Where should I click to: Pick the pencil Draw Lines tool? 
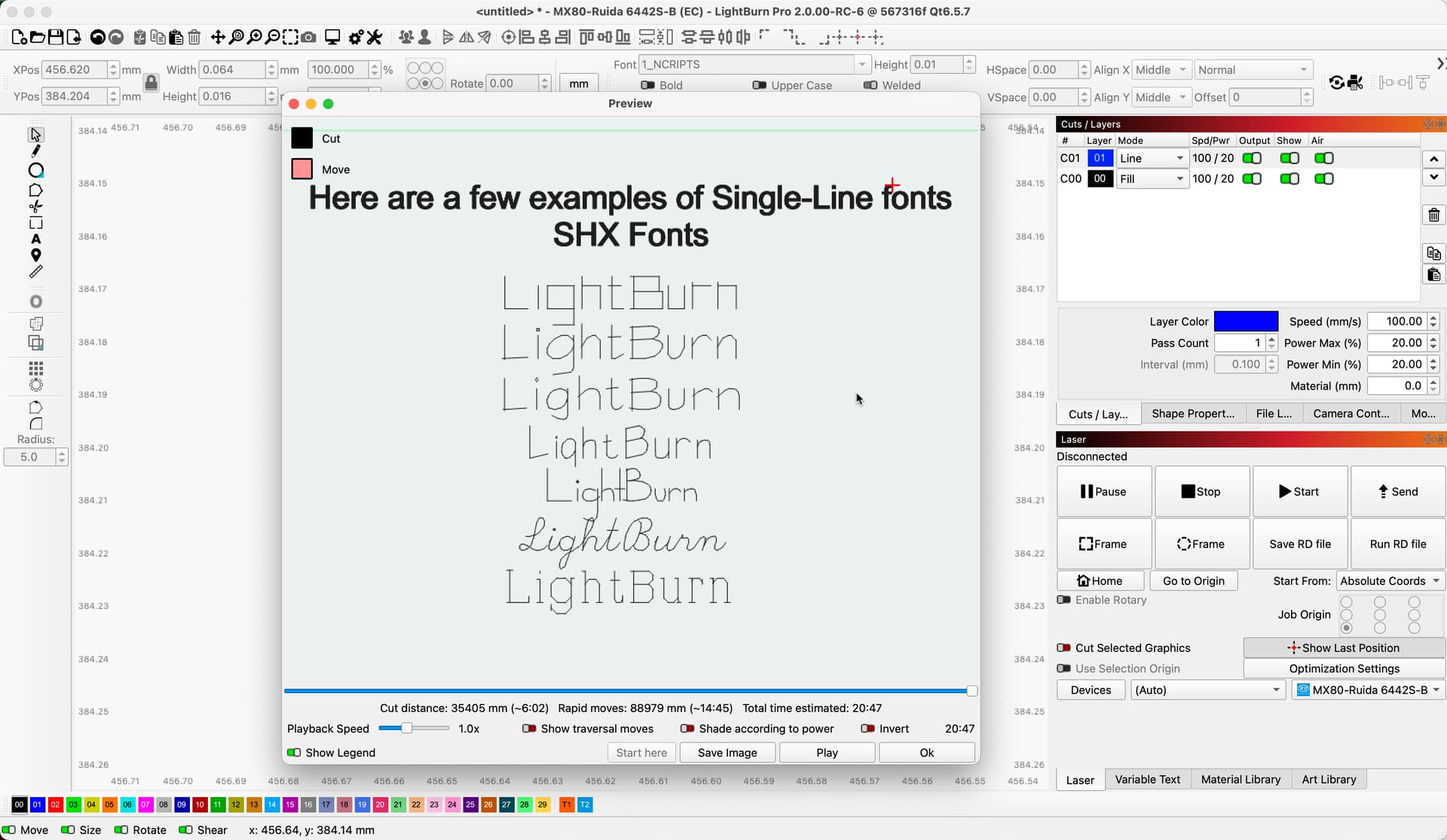coord(35,152)
